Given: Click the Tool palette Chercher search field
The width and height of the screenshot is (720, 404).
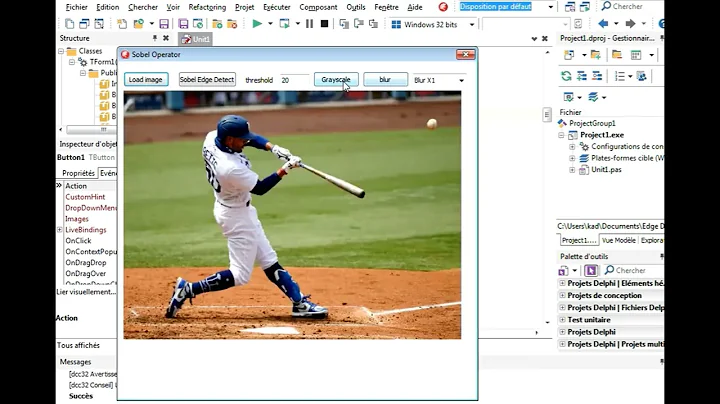Looking at the screenshot, I should coord(633,270).
